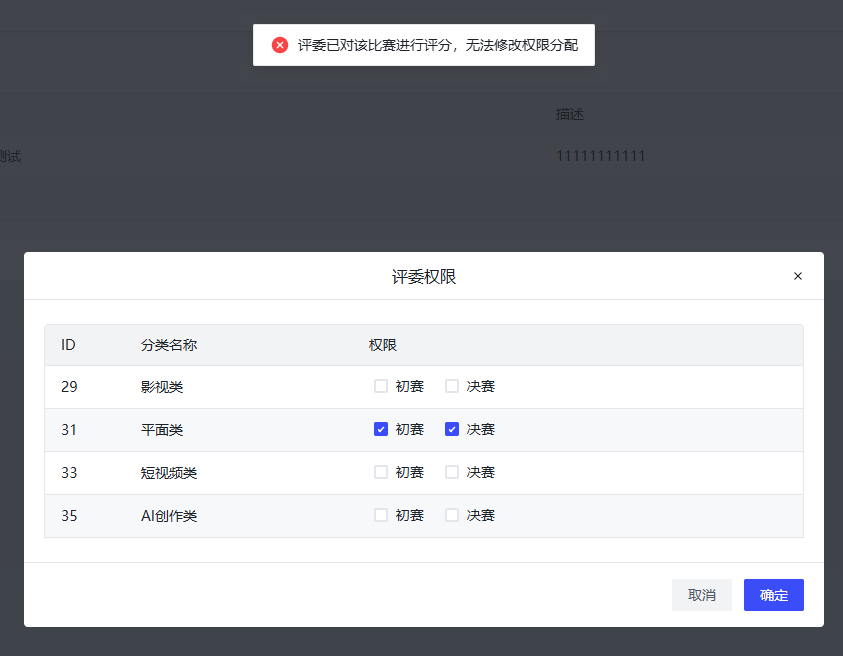Click the 确定 confirm button

pyautogui.click(x=774, y=595)
